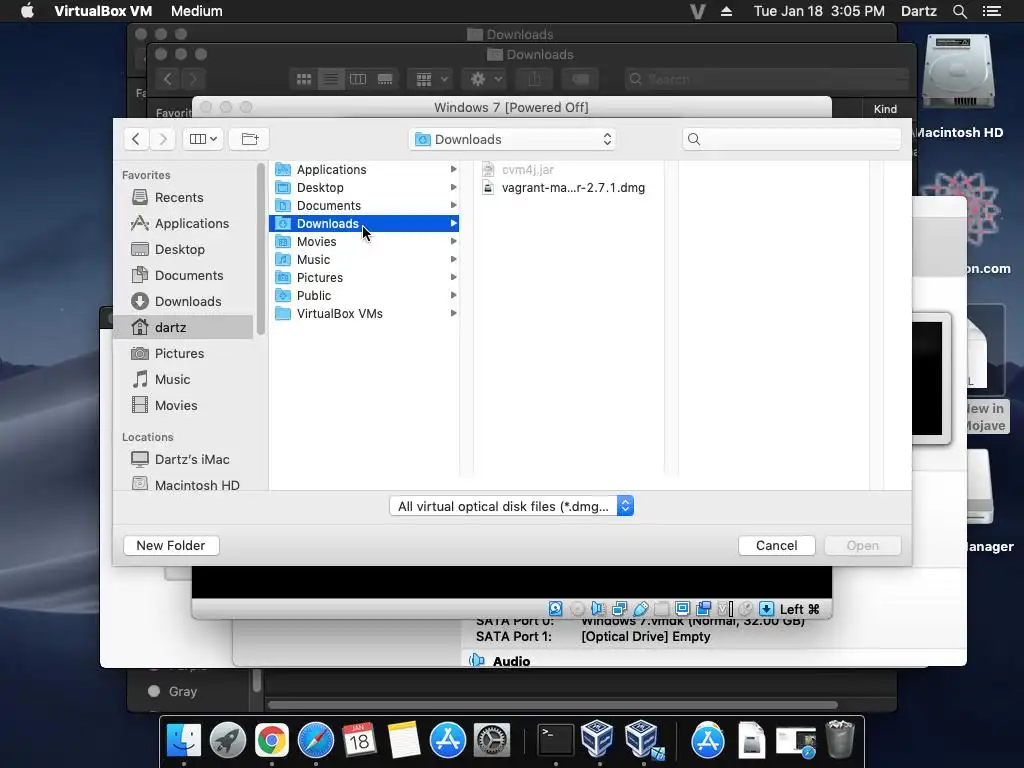The height and width of the screenshot is (768, 1024).
Task: Click the file dialog search field
Action: [792, 139]
